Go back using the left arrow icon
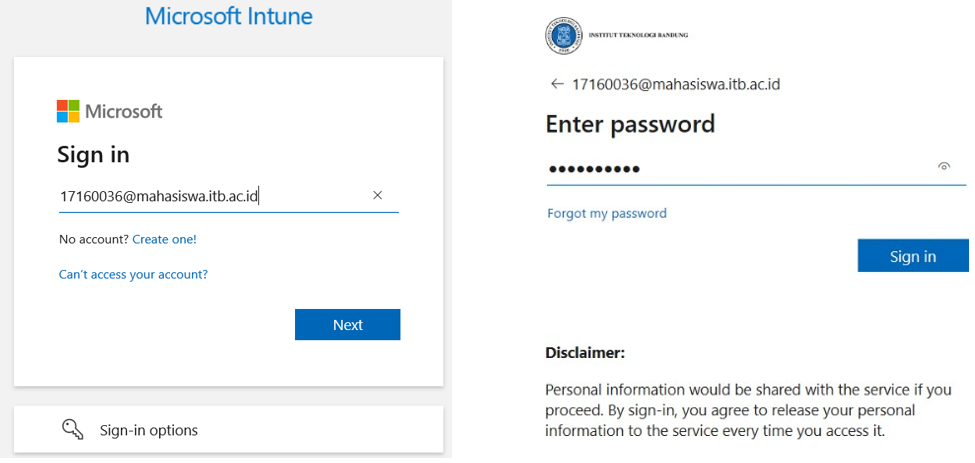The width and height of the screenshot is (975, 463). 557,84
